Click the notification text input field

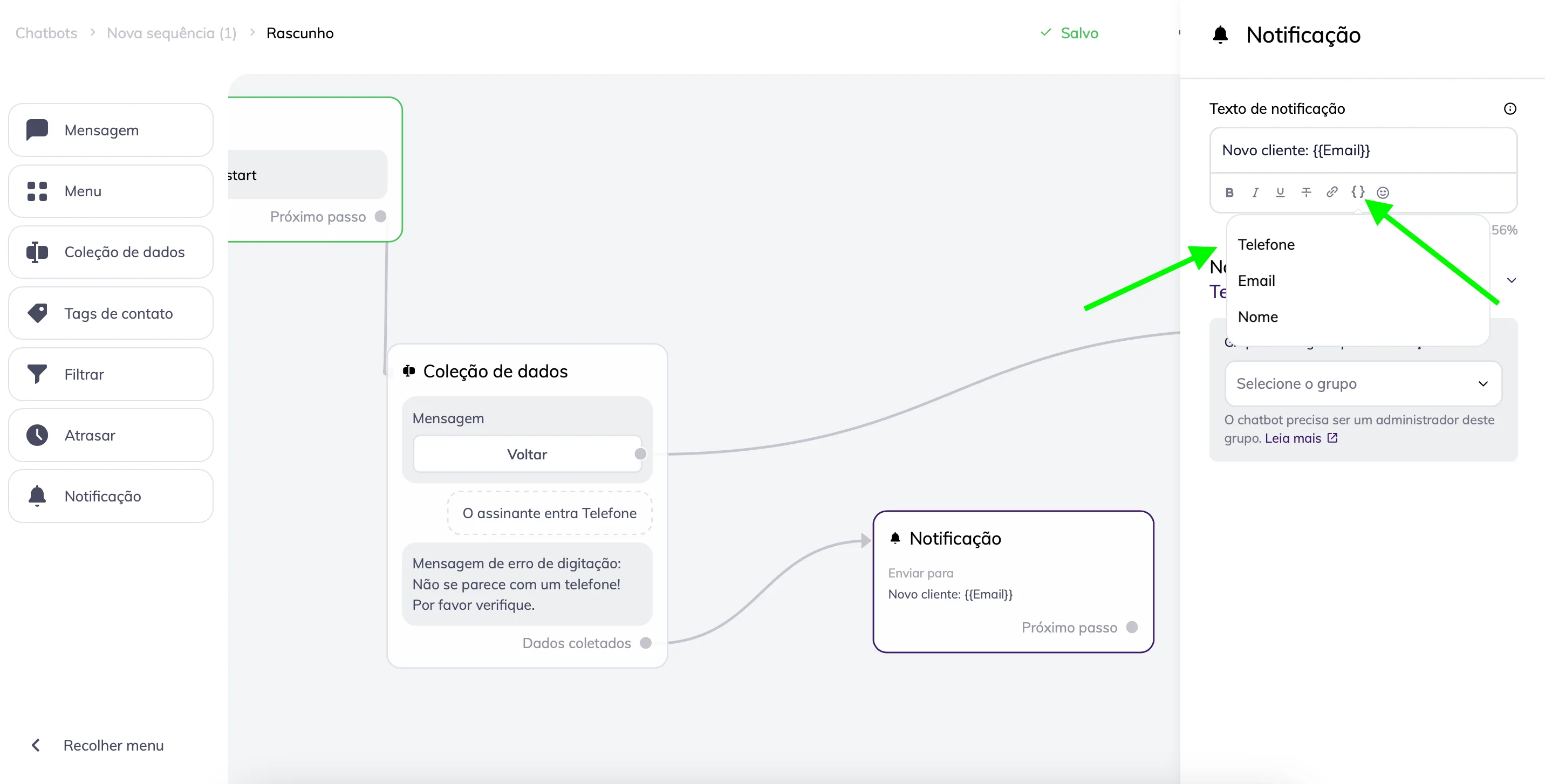(1363, 150)
